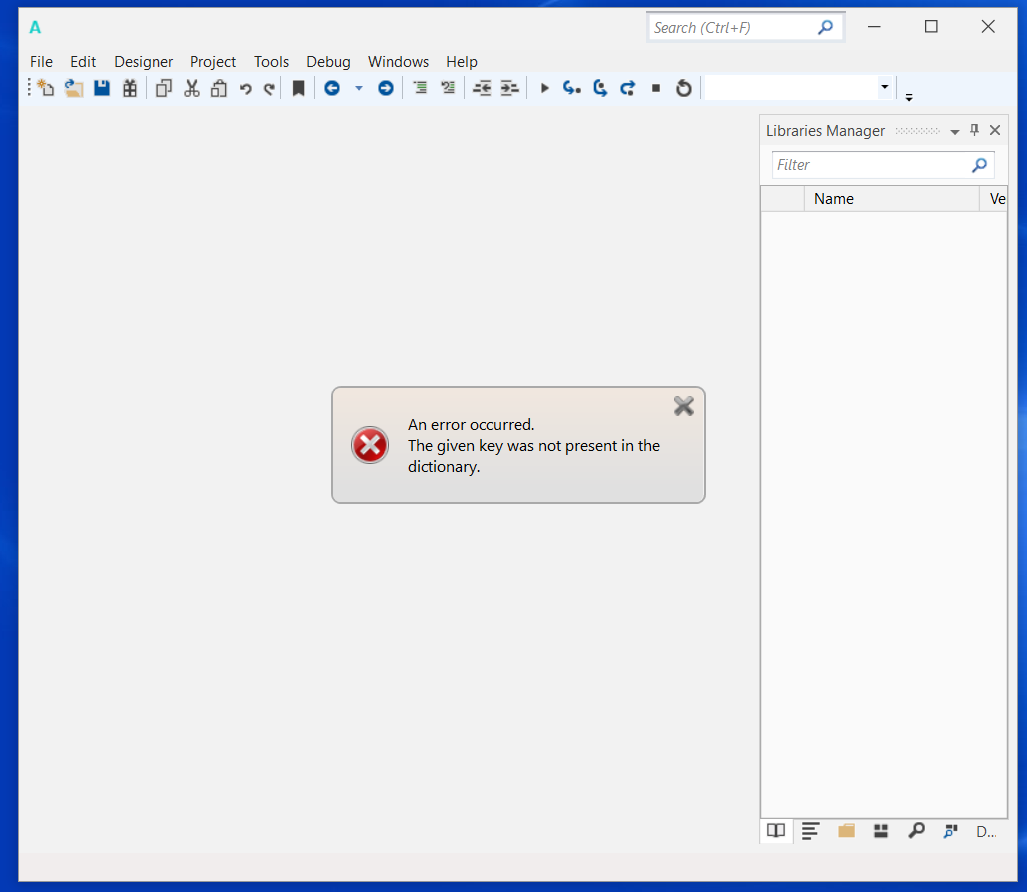Click the Increase indent icon
Image resolution: width=1027 pixels, height=892 pixels.
pyautogui.click(x=510, y=88)
